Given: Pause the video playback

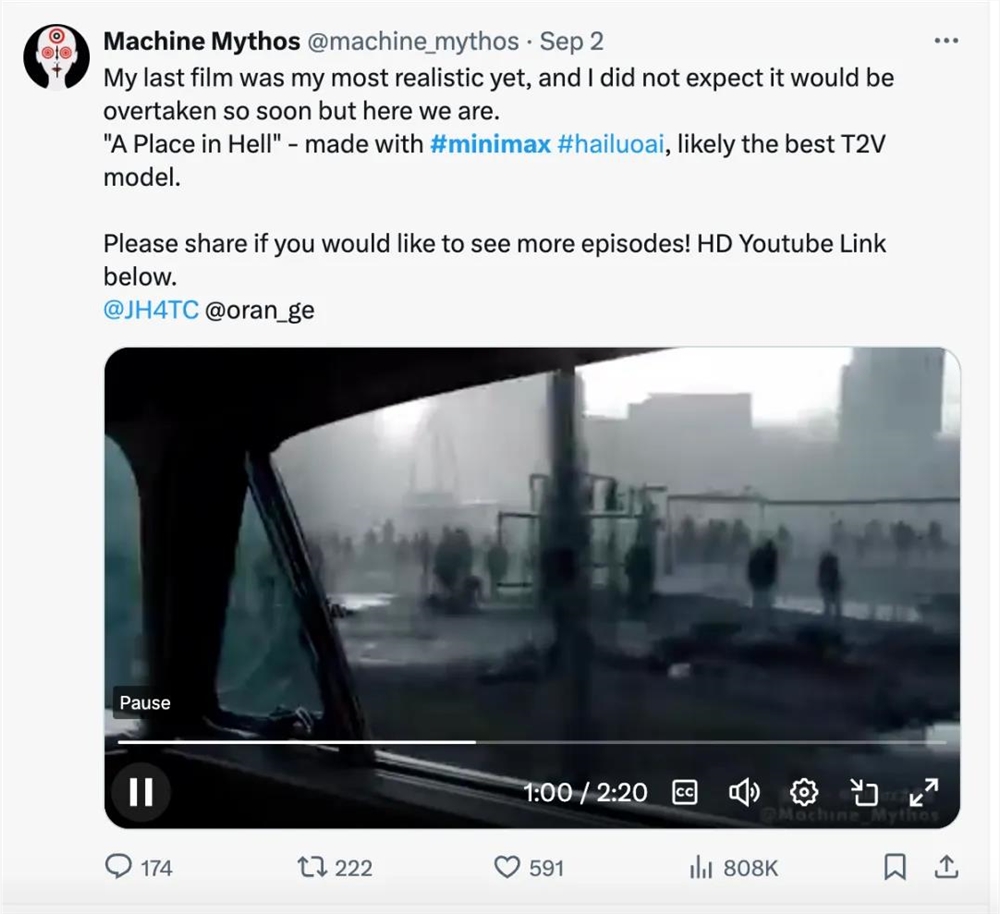Looking at the screenshot, I should 141,792.
